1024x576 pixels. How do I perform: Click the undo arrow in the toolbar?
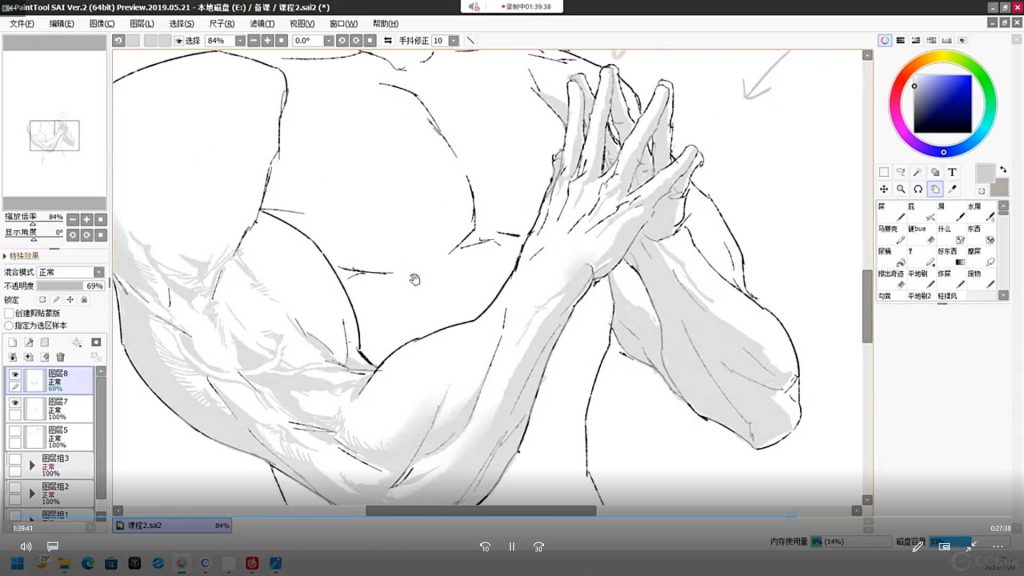119,41
